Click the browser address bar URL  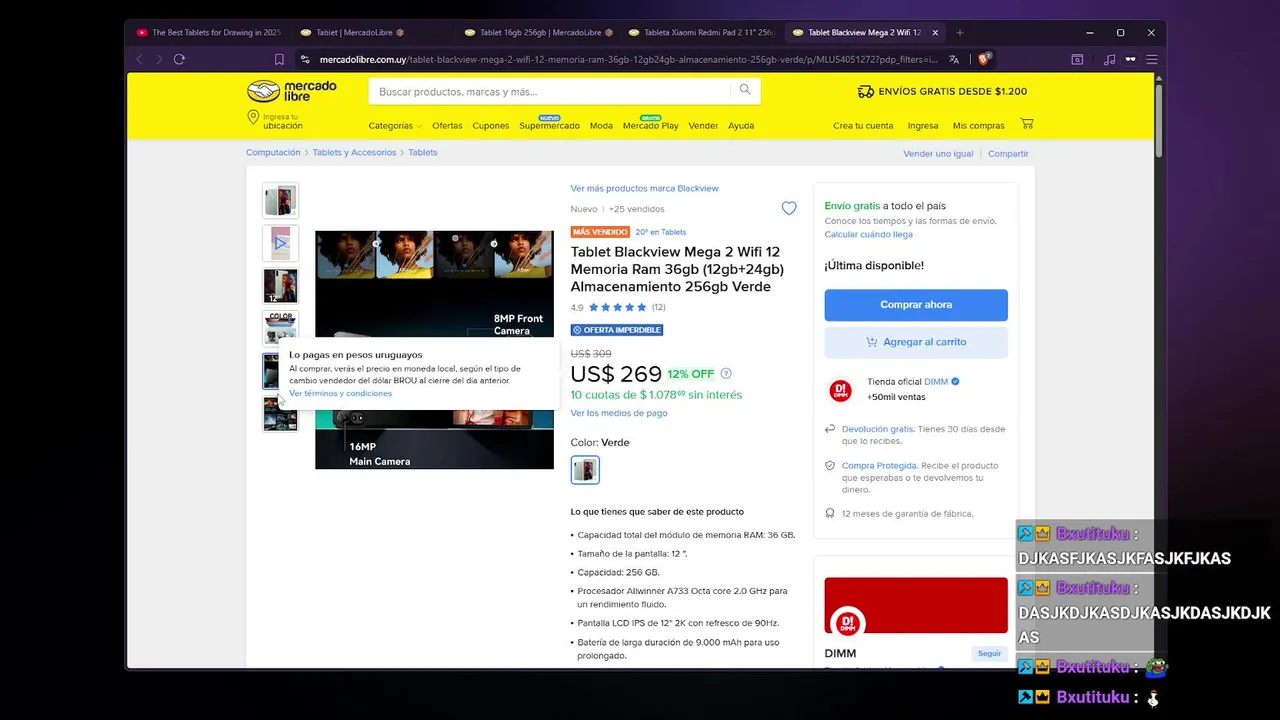click(x=629, y=59)
